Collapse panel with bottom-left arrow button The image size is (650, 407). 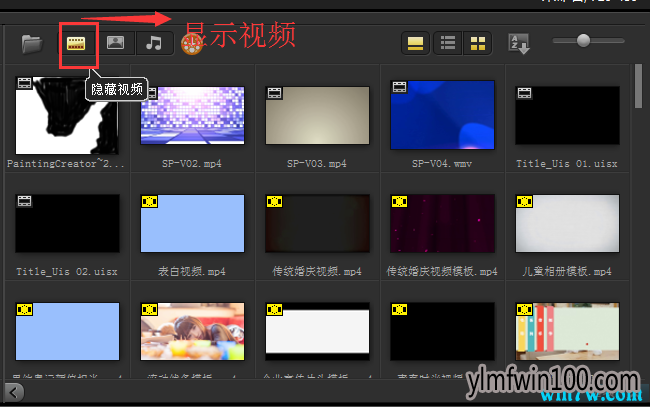pos(15,392)
